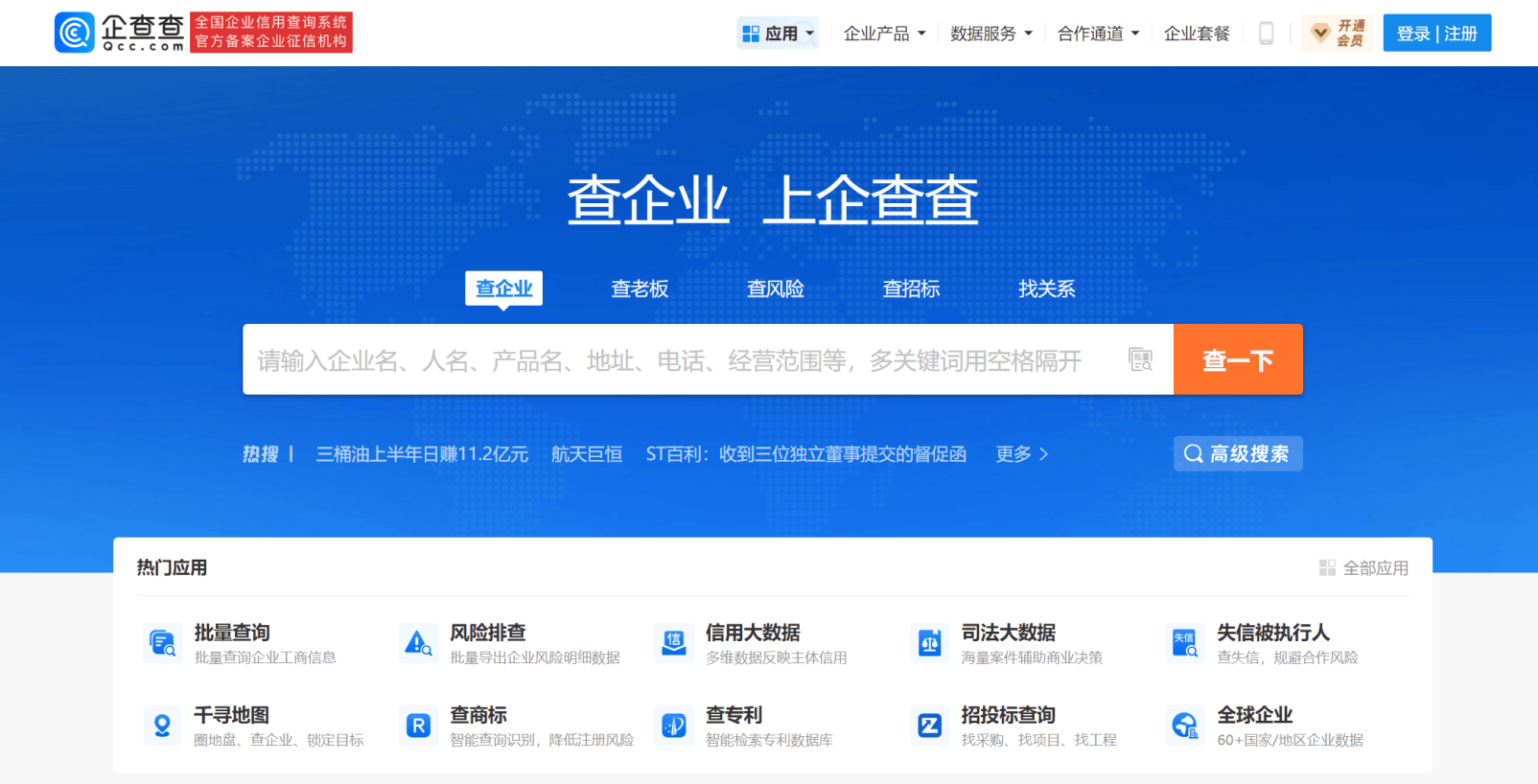1538x784 pixels.
Task: Click the 千寻地图 map pin icon
Action: pos(162,726)
